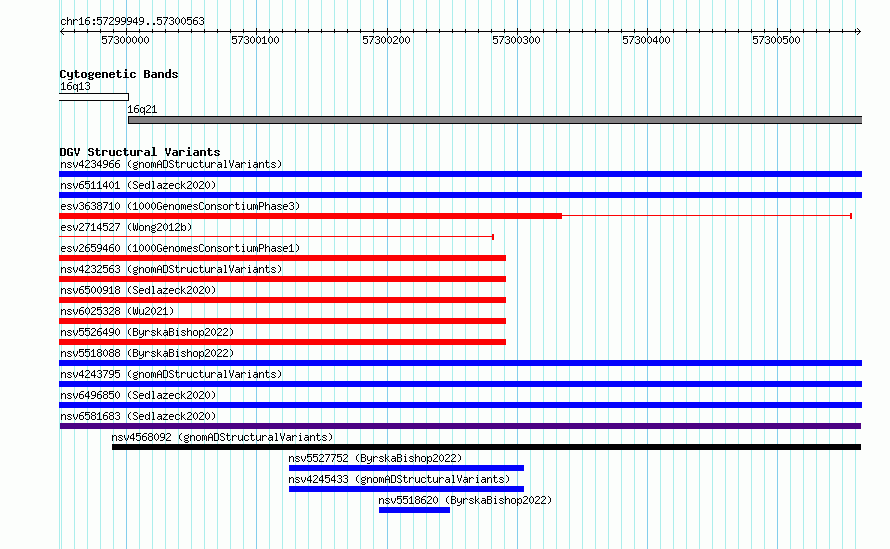Click the ruler's left arrowhead
Viewport: 890px width, 549px height.
pos(62,31)
